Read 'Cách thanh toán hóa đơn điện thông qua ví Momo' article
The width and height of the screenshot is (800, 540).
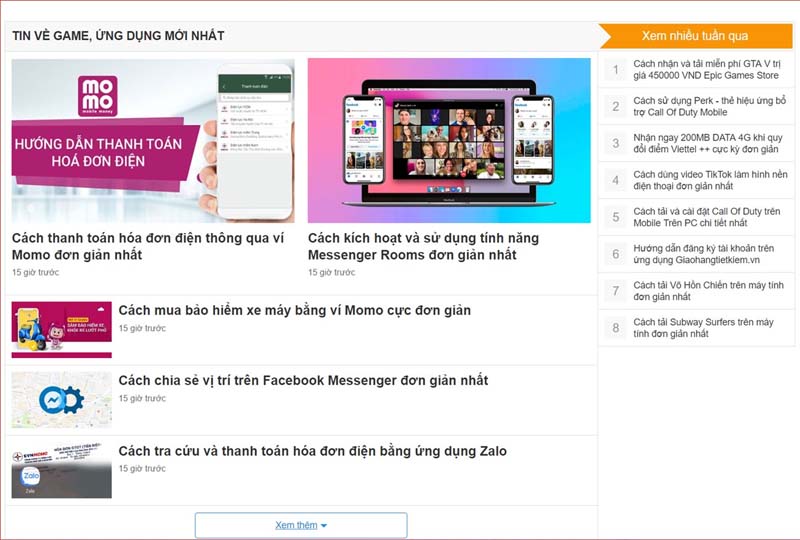pyautogui.click(x=148, y=246)
